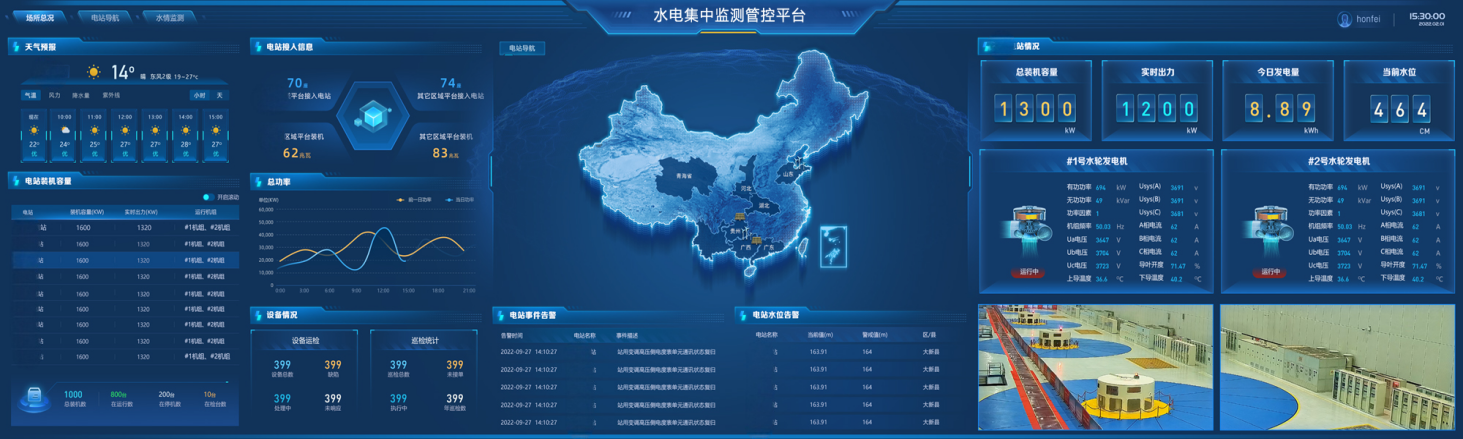Screen dimensions: 1463x439
Task: Click the 贵州 station marker on the map
Action: (x=739, y=216)
